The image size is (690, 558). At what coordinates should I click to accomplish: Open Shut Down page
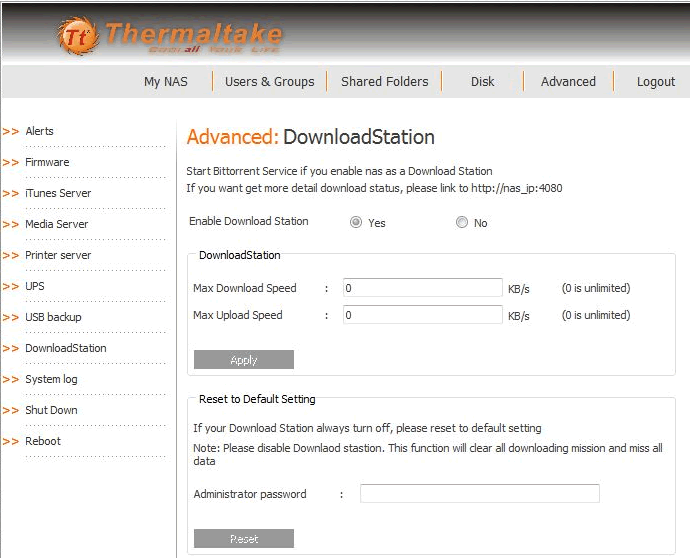(x=51, y=411)
